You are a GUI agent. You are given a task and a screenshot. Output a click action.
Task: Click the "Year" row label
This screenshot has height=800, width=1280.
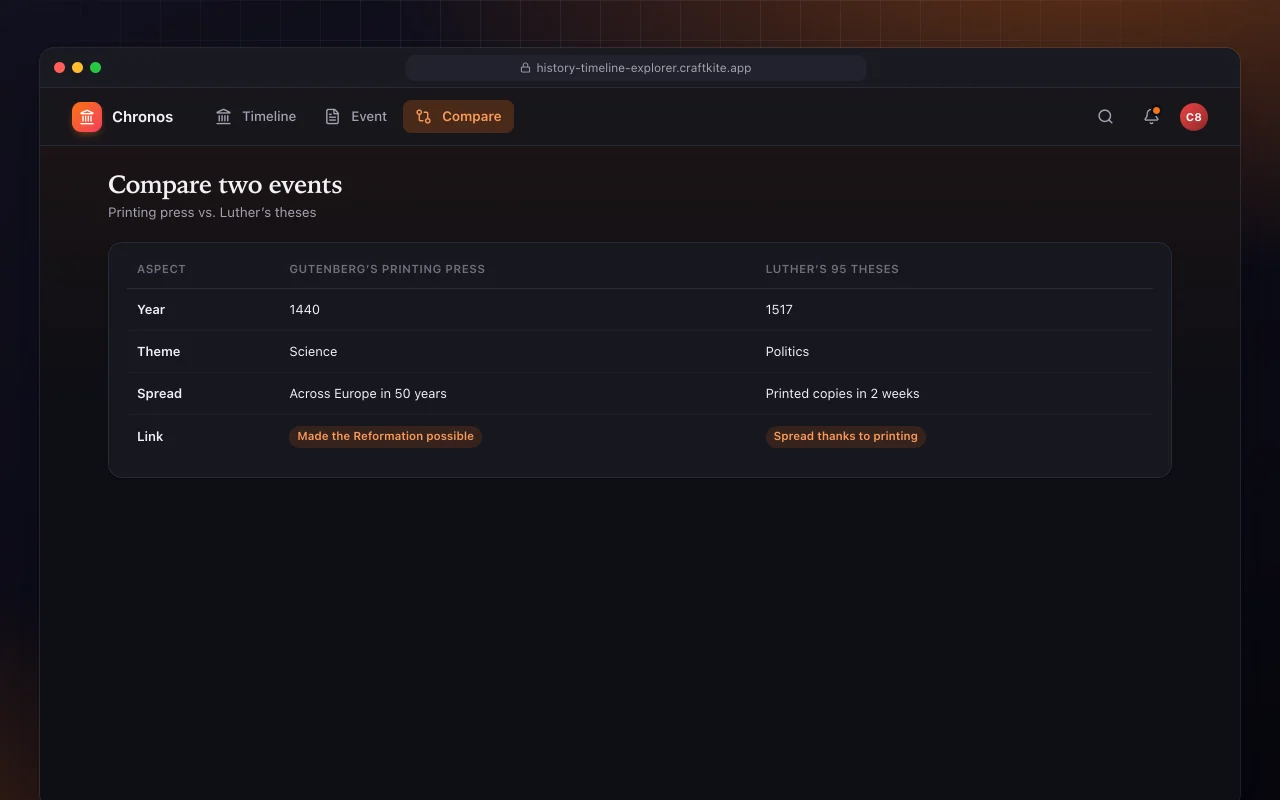coord(151,310)
